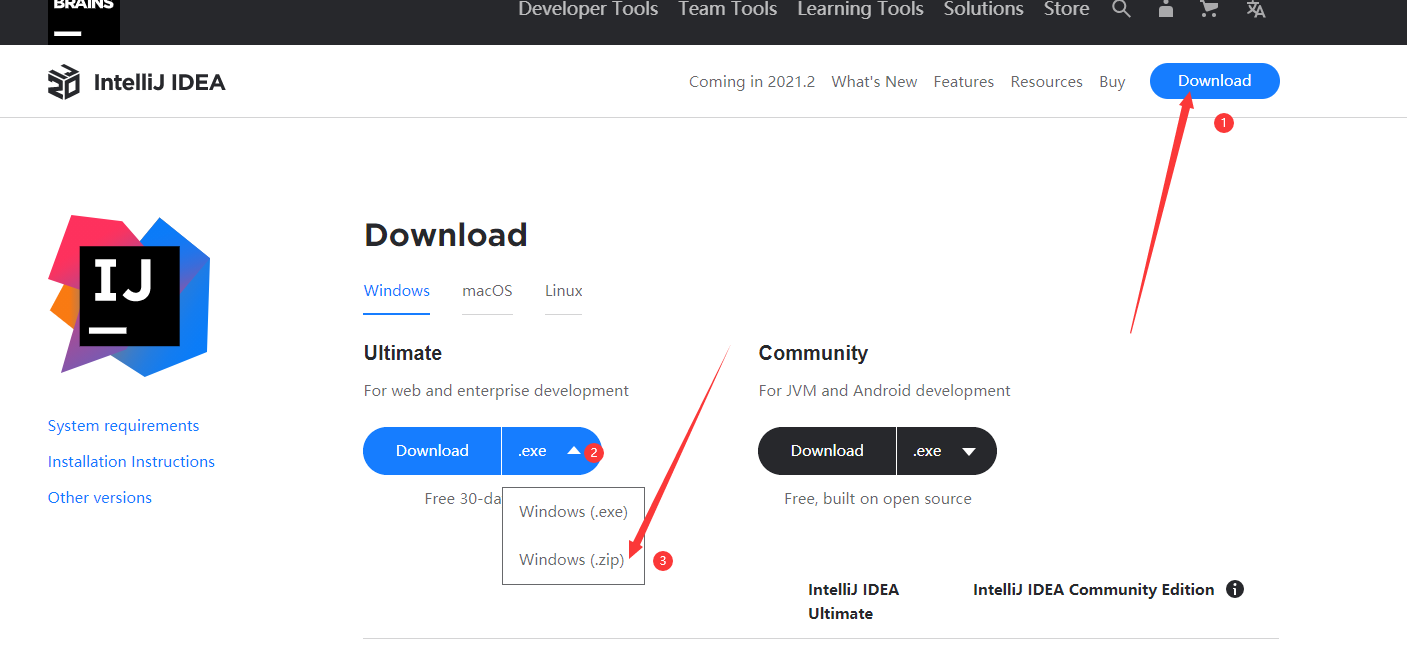Open the Team Tools menu
This screenshot has width=1407, height=651.
click(727, 9)
